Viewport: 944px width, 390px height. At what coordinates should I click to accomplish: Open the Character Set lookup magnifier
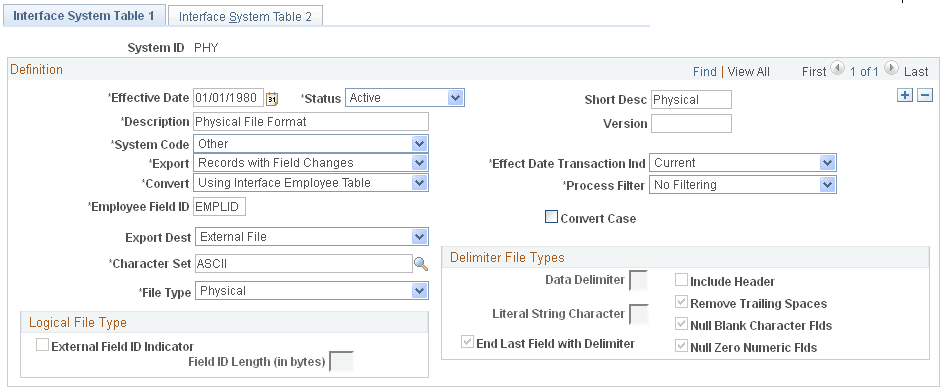(421, 264)
